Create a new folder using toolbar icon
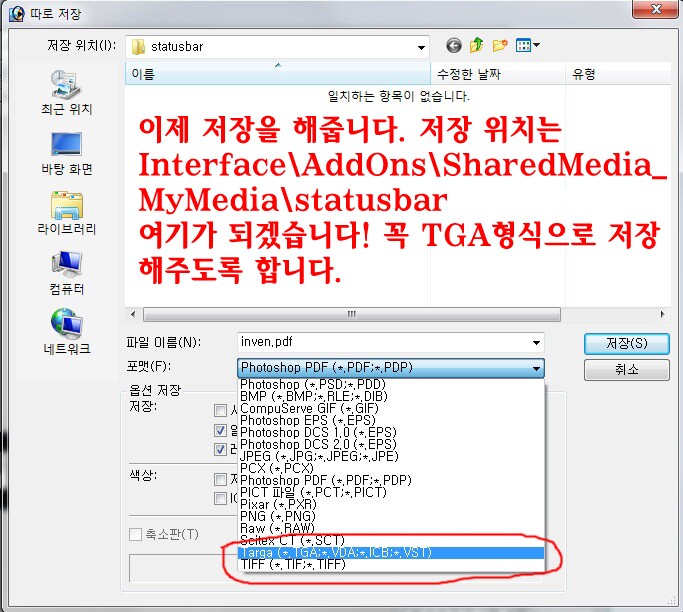The height and width of the screenshot is (612, 683). tap(499, 46)
